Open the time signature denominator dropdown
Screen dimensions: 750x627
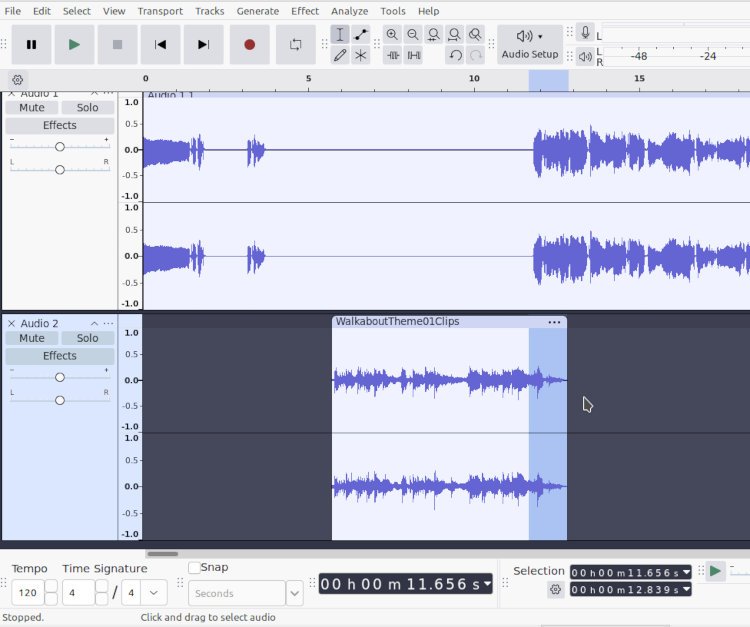(154, 593)
